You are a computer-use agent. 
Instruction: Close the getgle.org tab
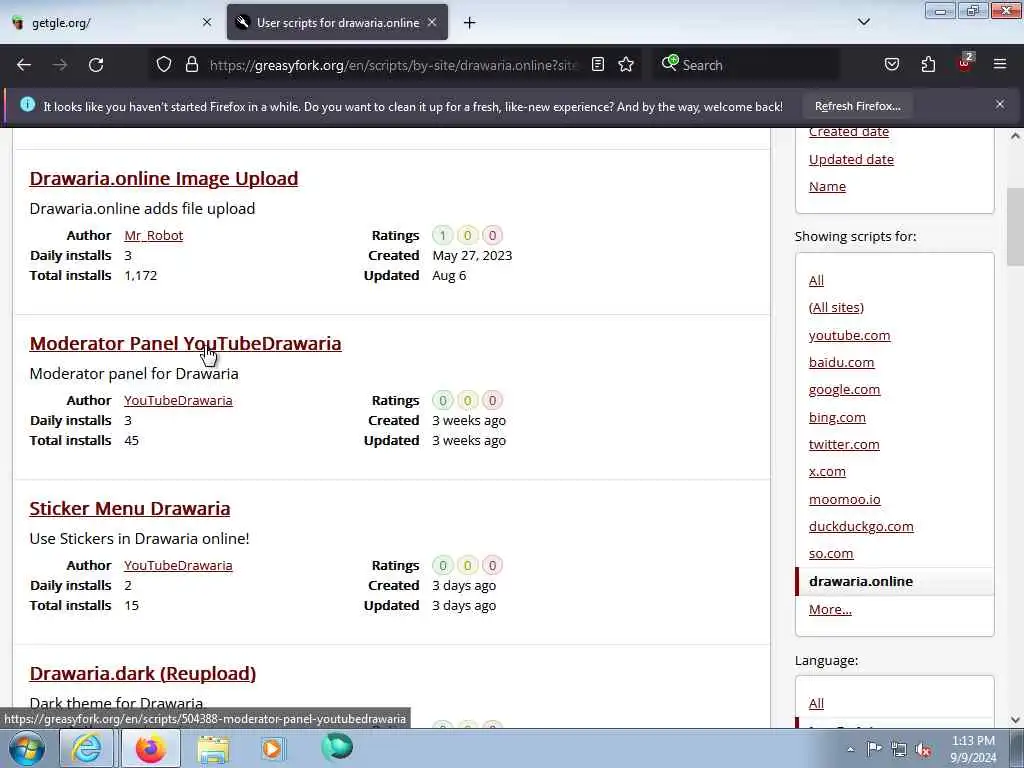(x=206, y=22)
